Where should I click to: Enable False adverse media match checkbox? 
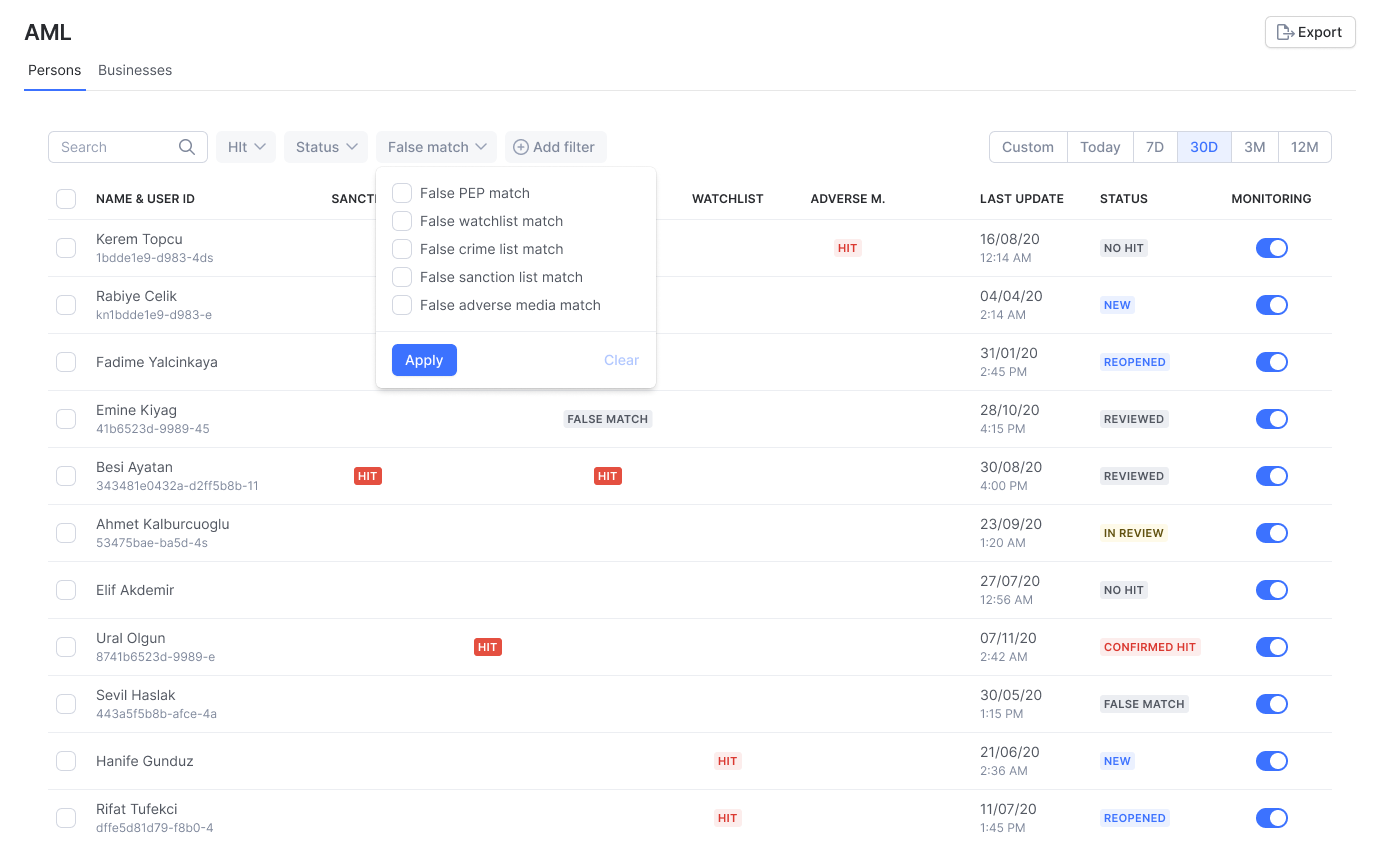tap(402, 305)
